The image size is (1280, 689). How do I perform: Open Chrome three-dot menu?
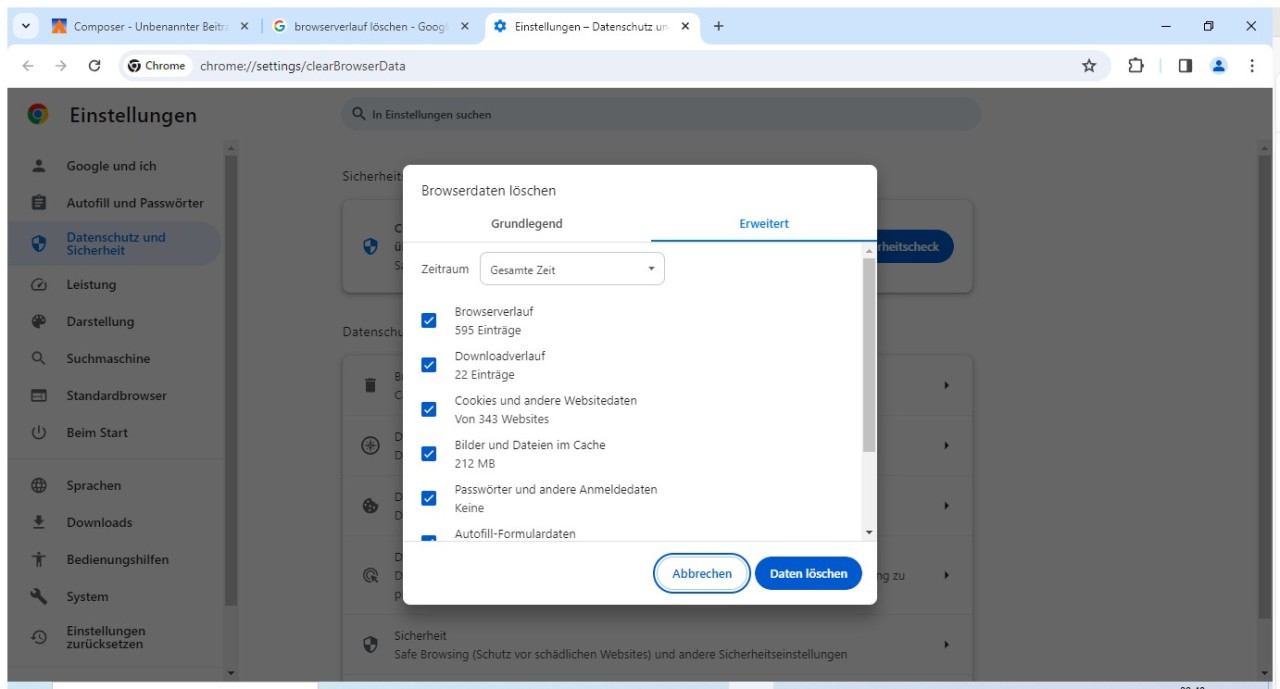pos(1251,66)
